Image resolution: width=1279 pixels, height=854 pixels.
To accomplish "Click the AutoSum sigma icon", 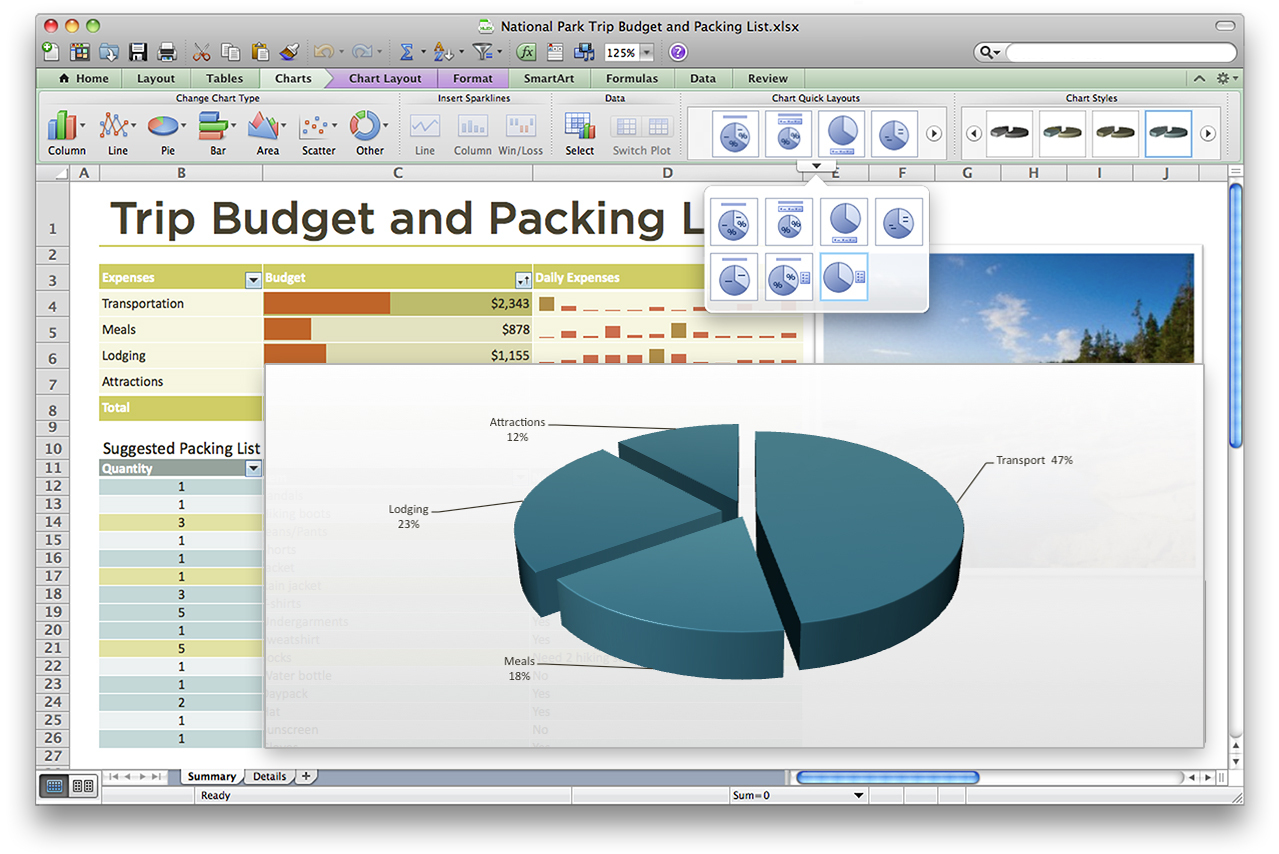I will click(406, 53).
